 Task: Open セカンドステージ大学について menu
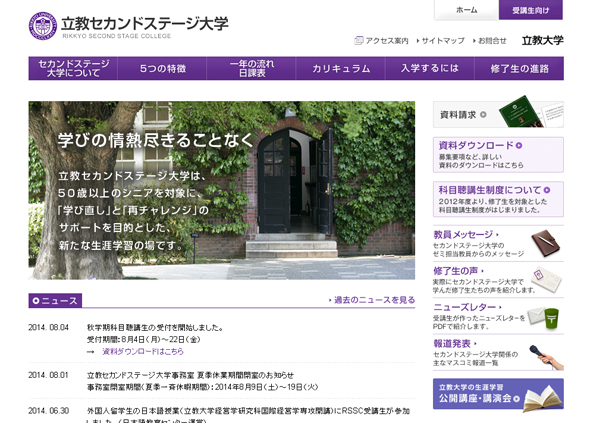(x=73, y=68)
